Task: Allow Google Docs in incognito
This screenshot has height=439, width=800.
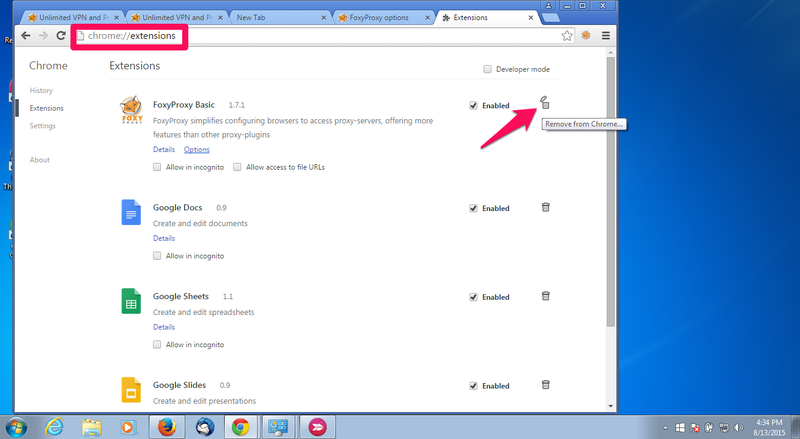Action: pos(157,256)
